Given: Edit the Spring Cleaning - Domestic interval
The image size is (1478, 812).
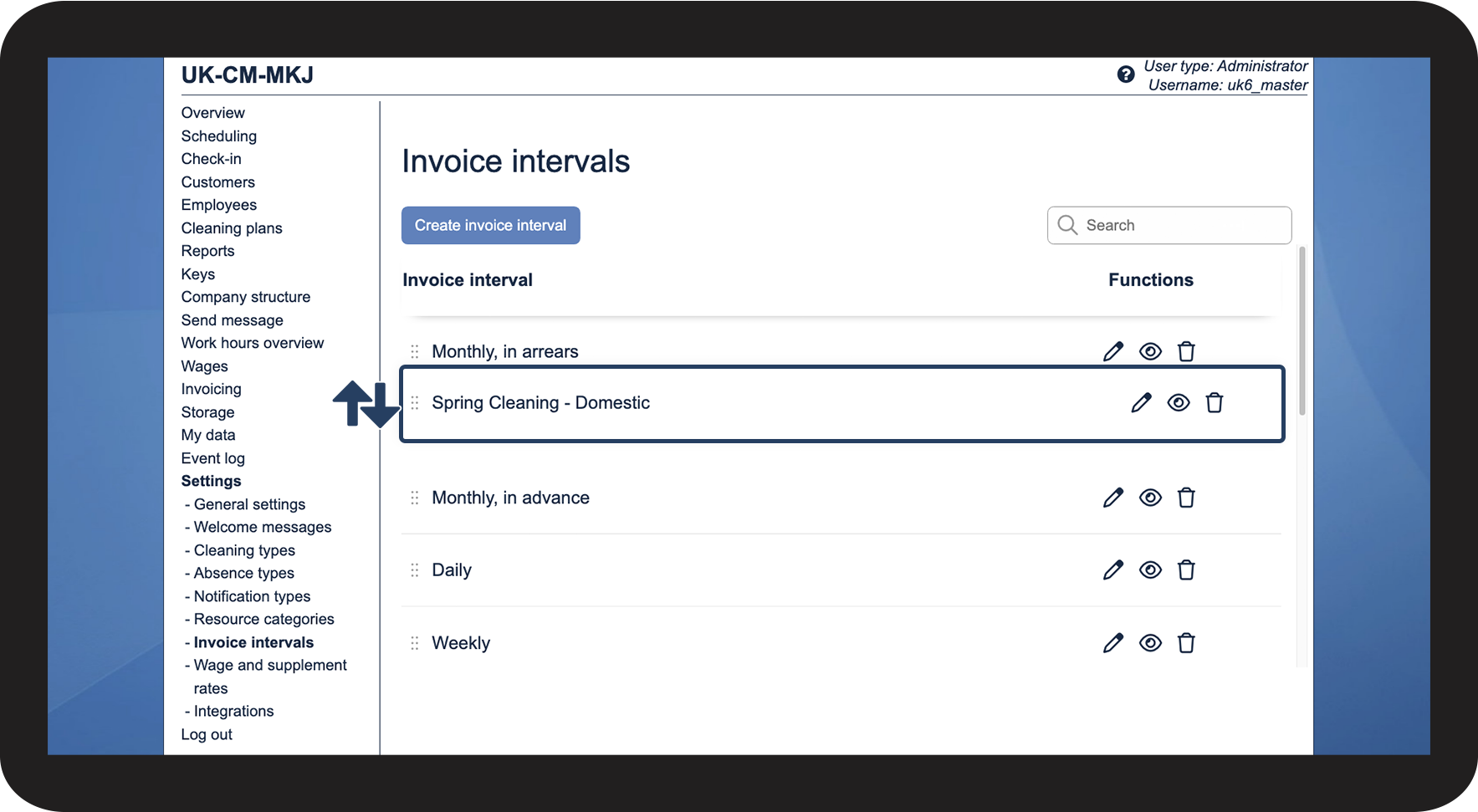Looking at the screenshot, I should click(x=1141, y=403).
